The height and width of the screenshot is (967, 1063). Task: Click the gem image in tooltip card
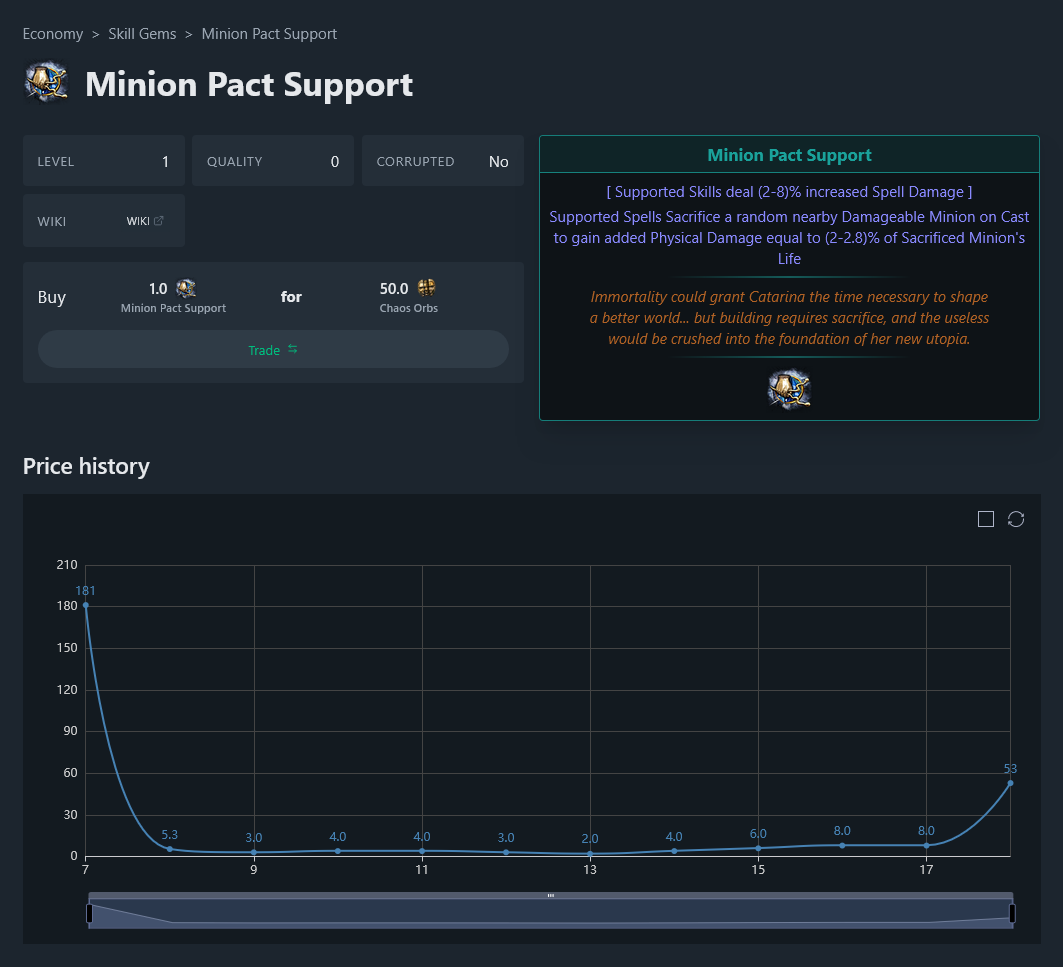789,390
